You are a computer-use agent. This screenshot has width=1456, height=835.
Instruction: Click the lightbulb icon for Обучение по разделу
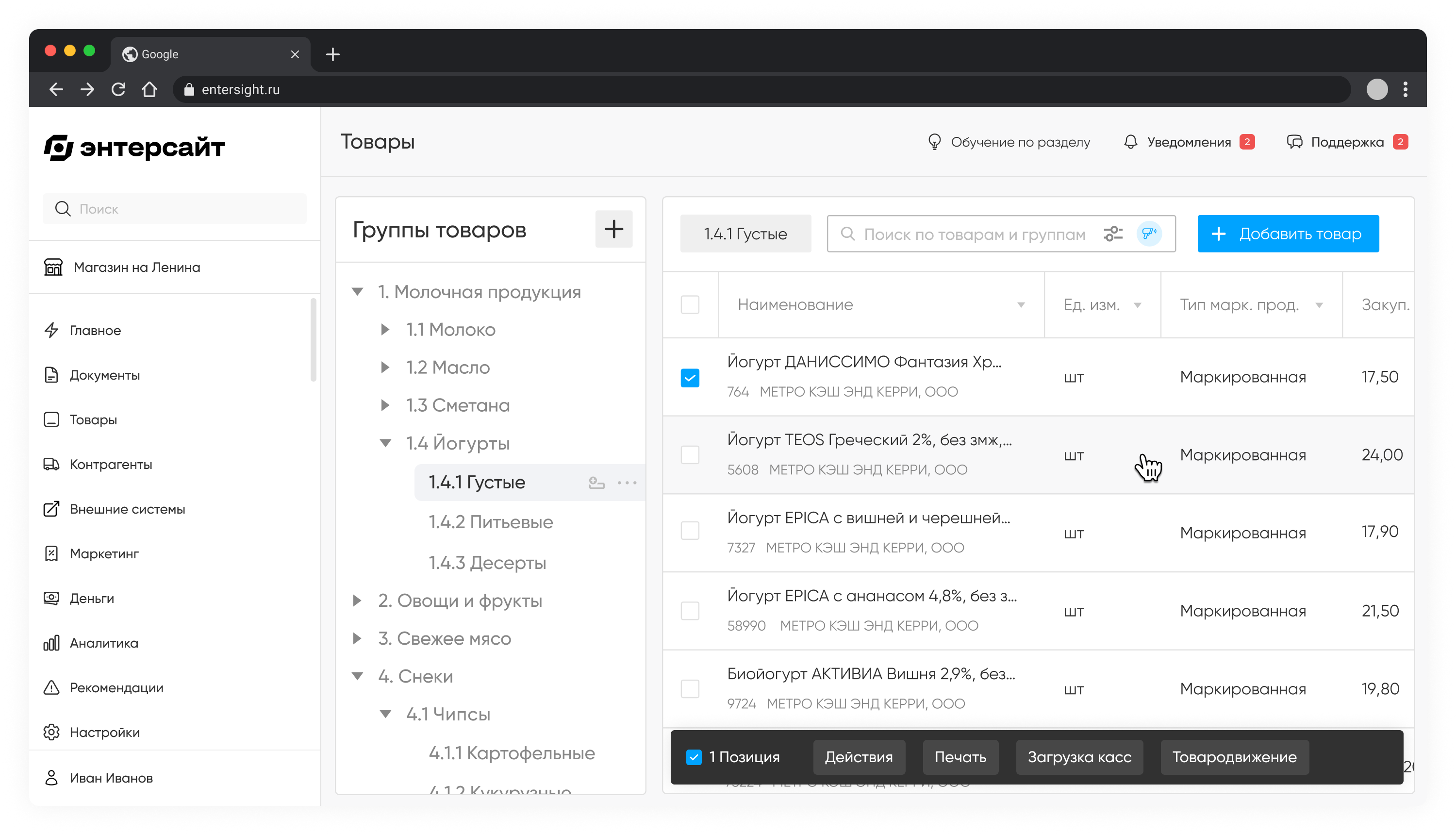(934, 142)
